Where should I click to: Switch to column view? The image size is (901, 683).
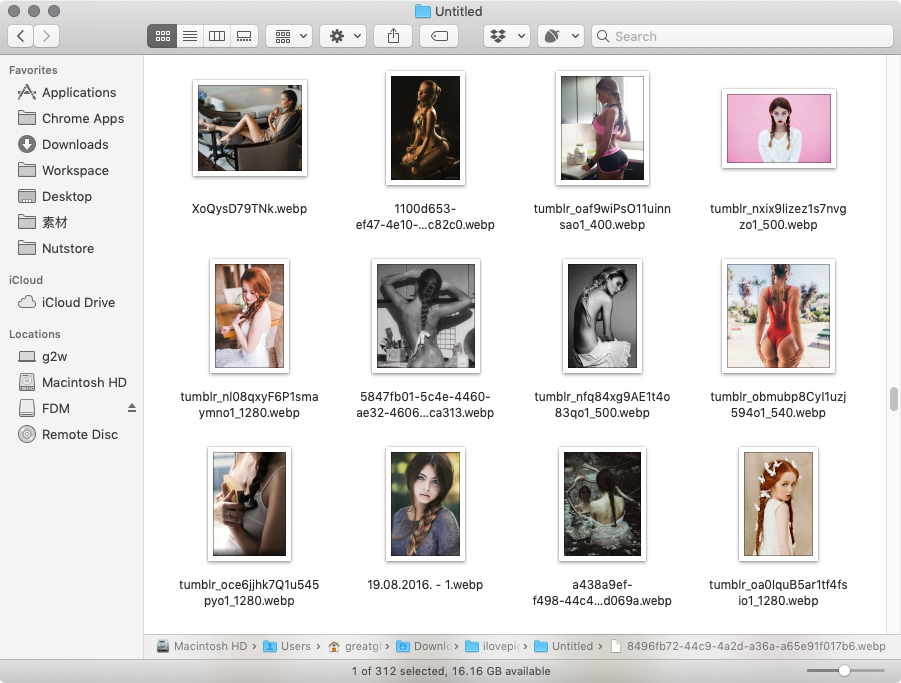[x=217, y=36]
